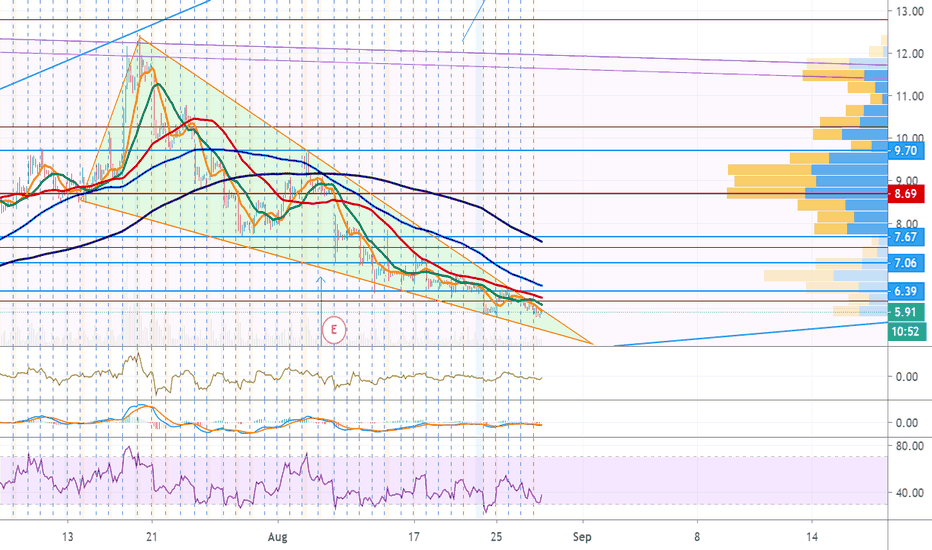Select the 6.39 price level label
Viewport: 932px width, 550px height.
tap(905, 291)
